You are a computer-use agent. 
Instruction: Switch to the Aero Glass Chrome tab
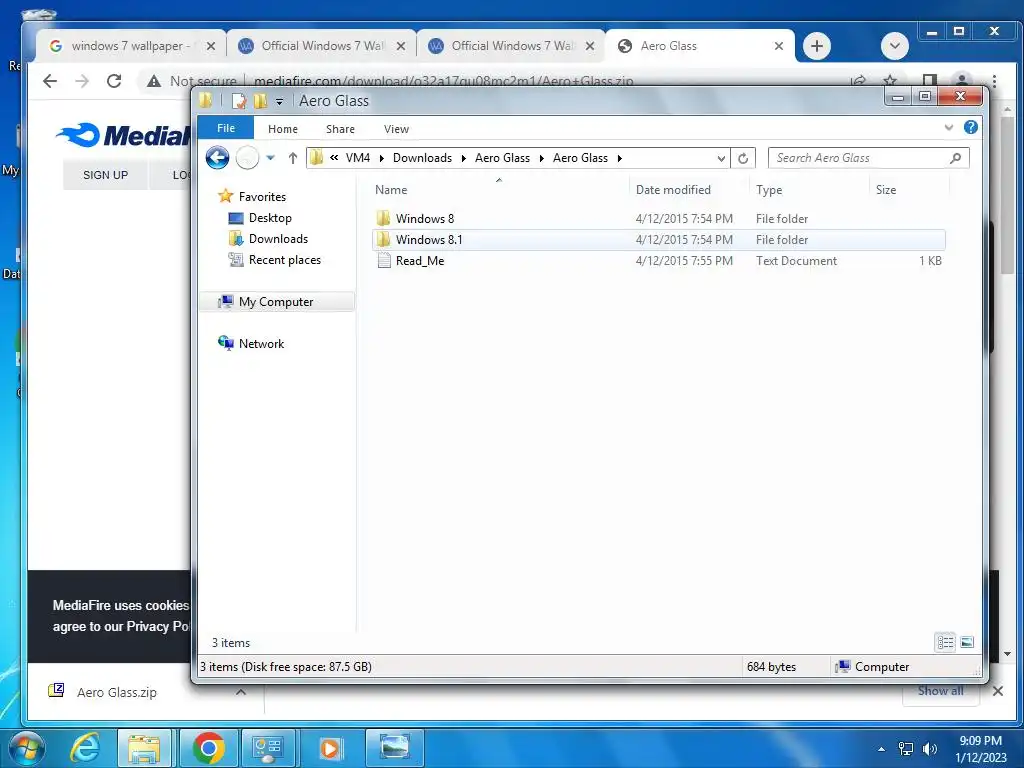pos(699,46)
